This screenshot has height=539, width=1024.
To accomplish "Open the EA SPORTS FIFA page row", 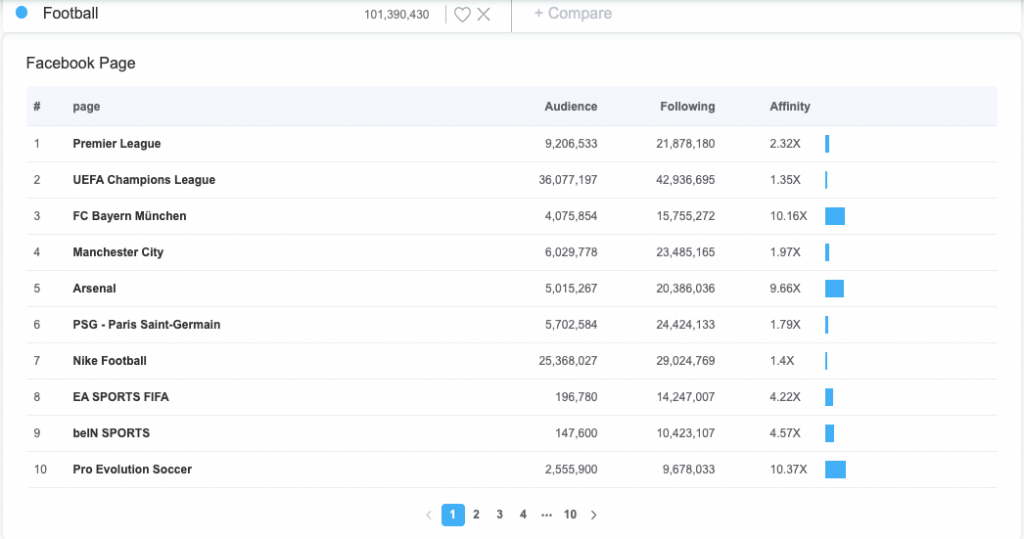I will pyautogui.click(x=511, y=397).
